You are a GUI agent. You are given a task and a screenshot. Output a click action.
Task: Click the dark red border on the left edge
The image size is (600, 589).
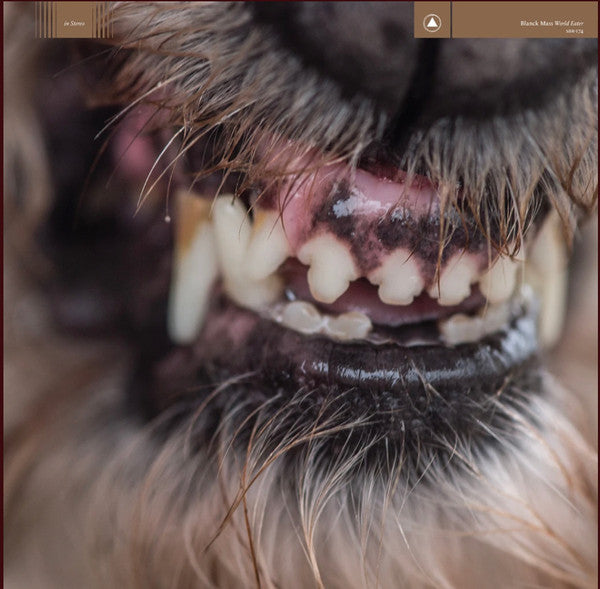2,300
